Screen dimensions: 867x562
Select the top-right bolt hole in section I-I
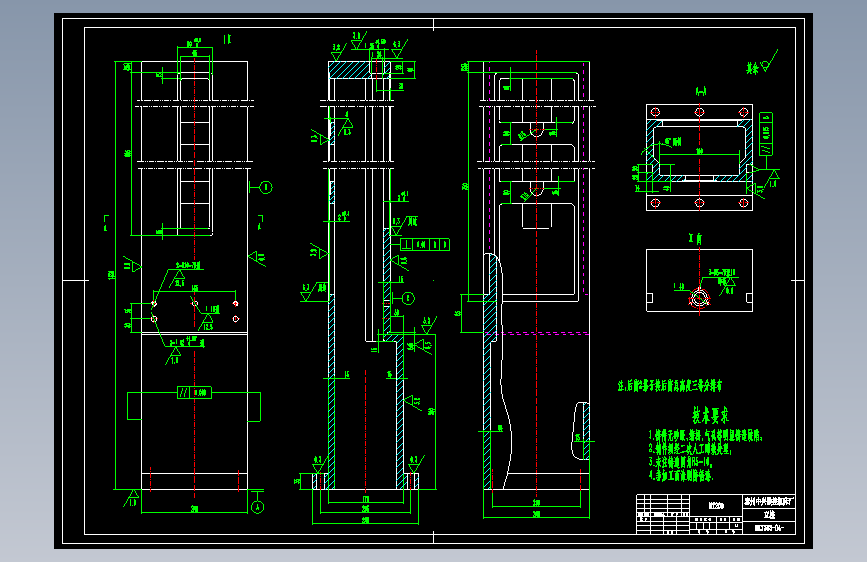pos(744,112)
